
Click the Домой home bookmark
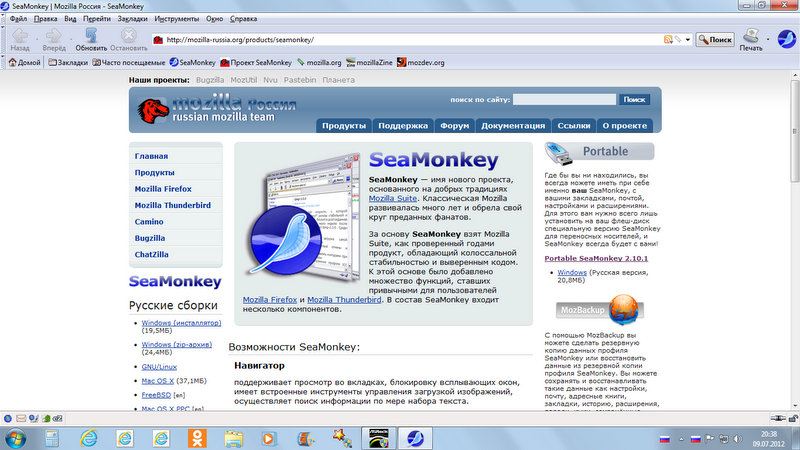24,62
